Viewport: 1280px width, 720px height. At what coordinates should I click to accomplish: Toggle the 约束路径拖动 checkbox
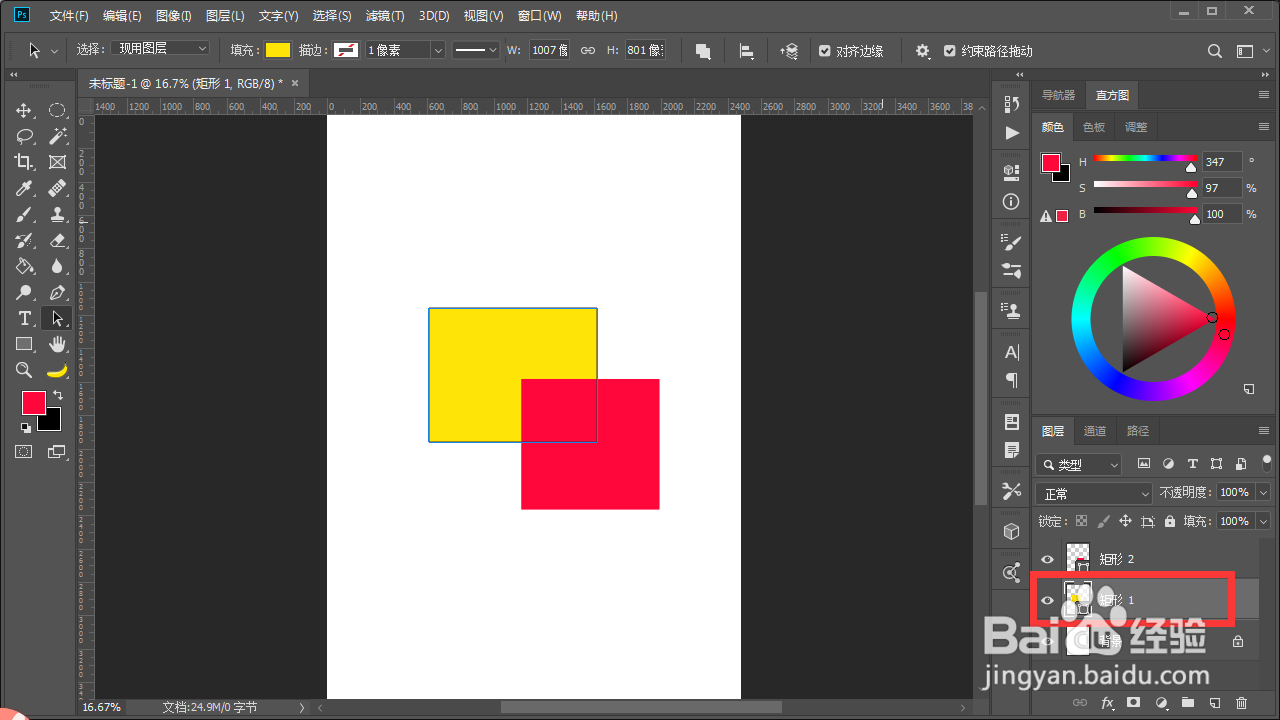pyautogui.click(x=950, y=51)
